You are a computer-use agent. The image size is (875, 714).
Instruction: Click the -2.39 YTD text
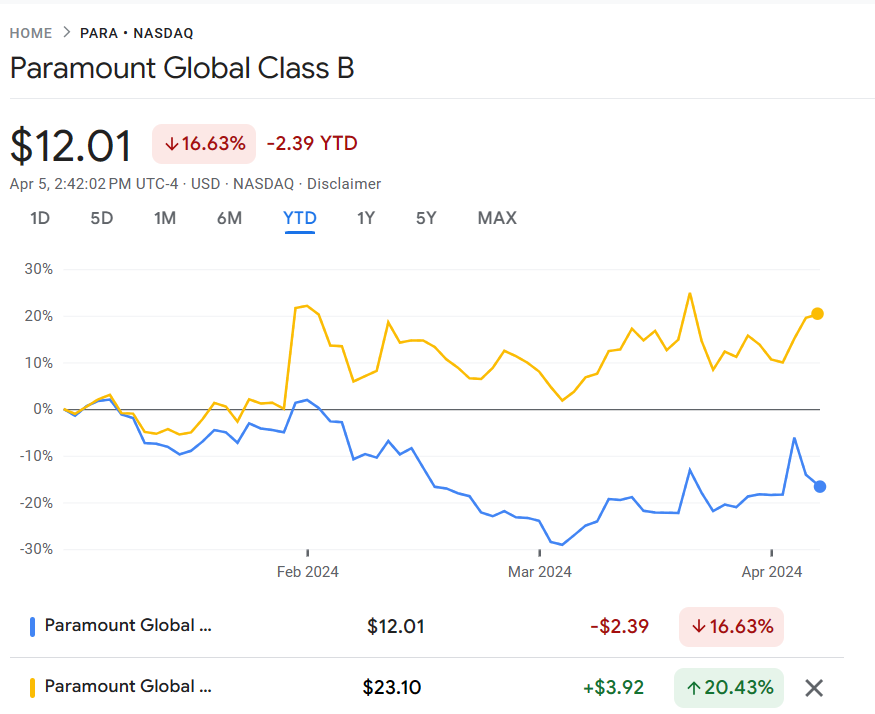click(312, 143)
